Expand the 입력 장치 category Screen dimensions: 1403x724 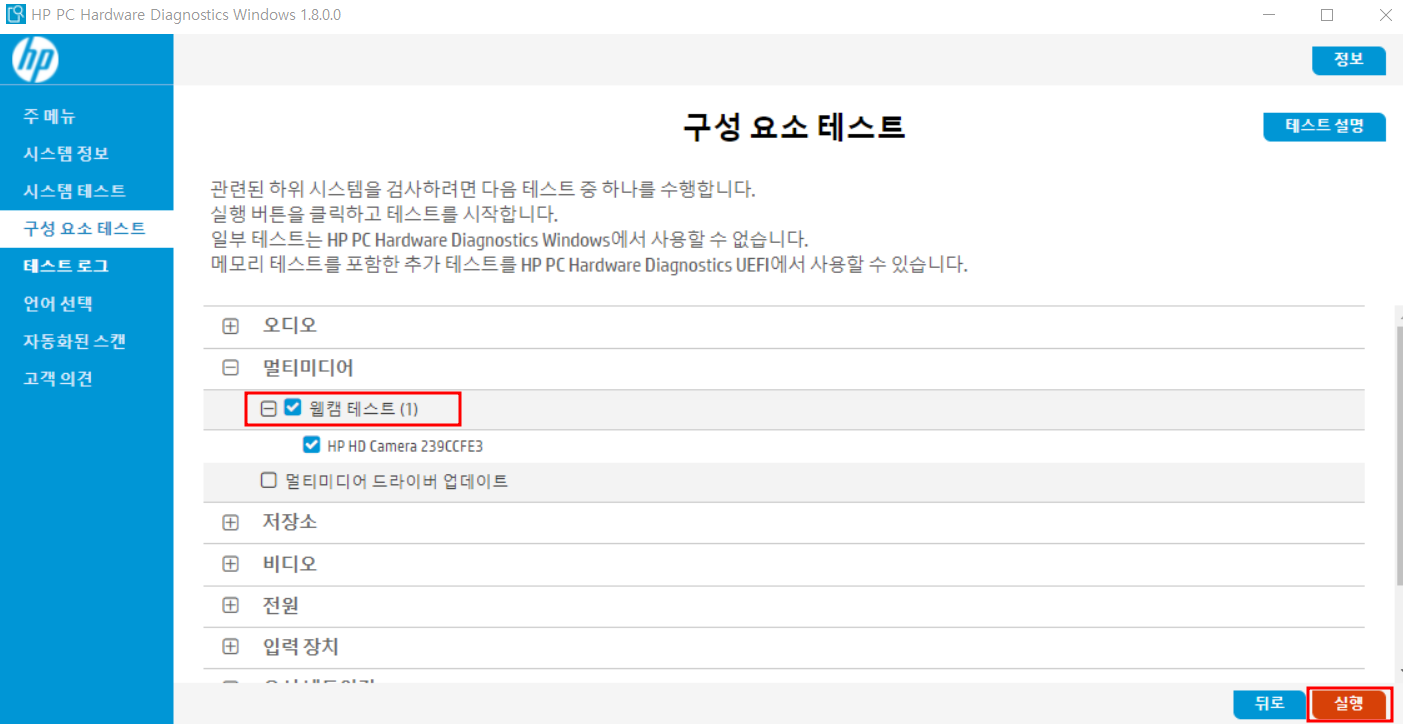click(231, 647)
